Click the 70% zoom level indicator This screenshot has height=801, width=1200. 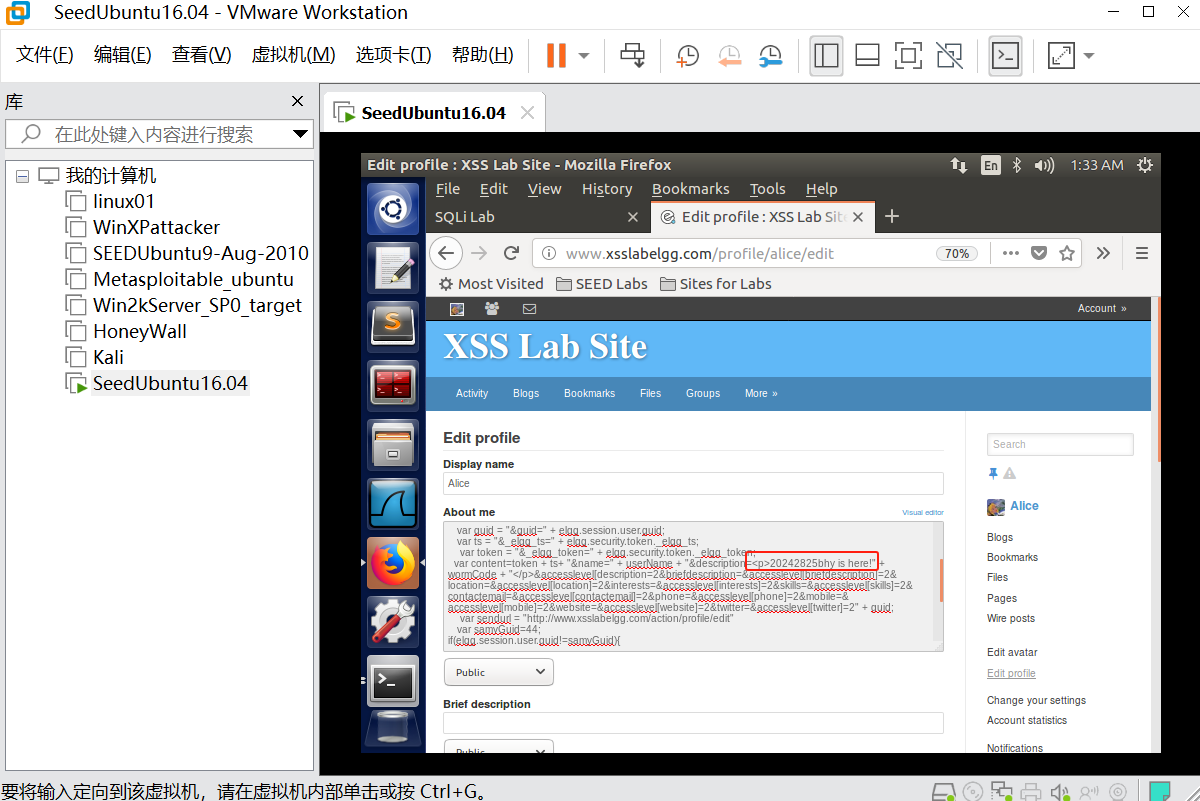coord(957,253)
